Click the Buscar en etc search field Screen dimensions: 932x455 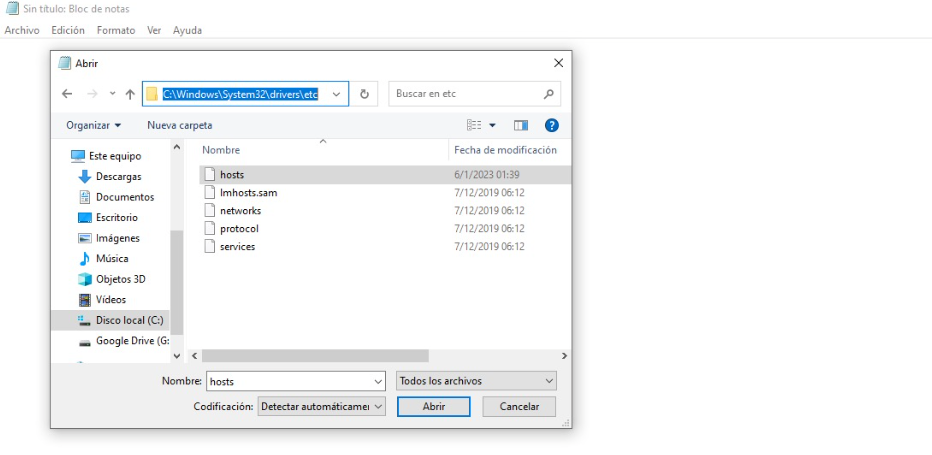474,94
